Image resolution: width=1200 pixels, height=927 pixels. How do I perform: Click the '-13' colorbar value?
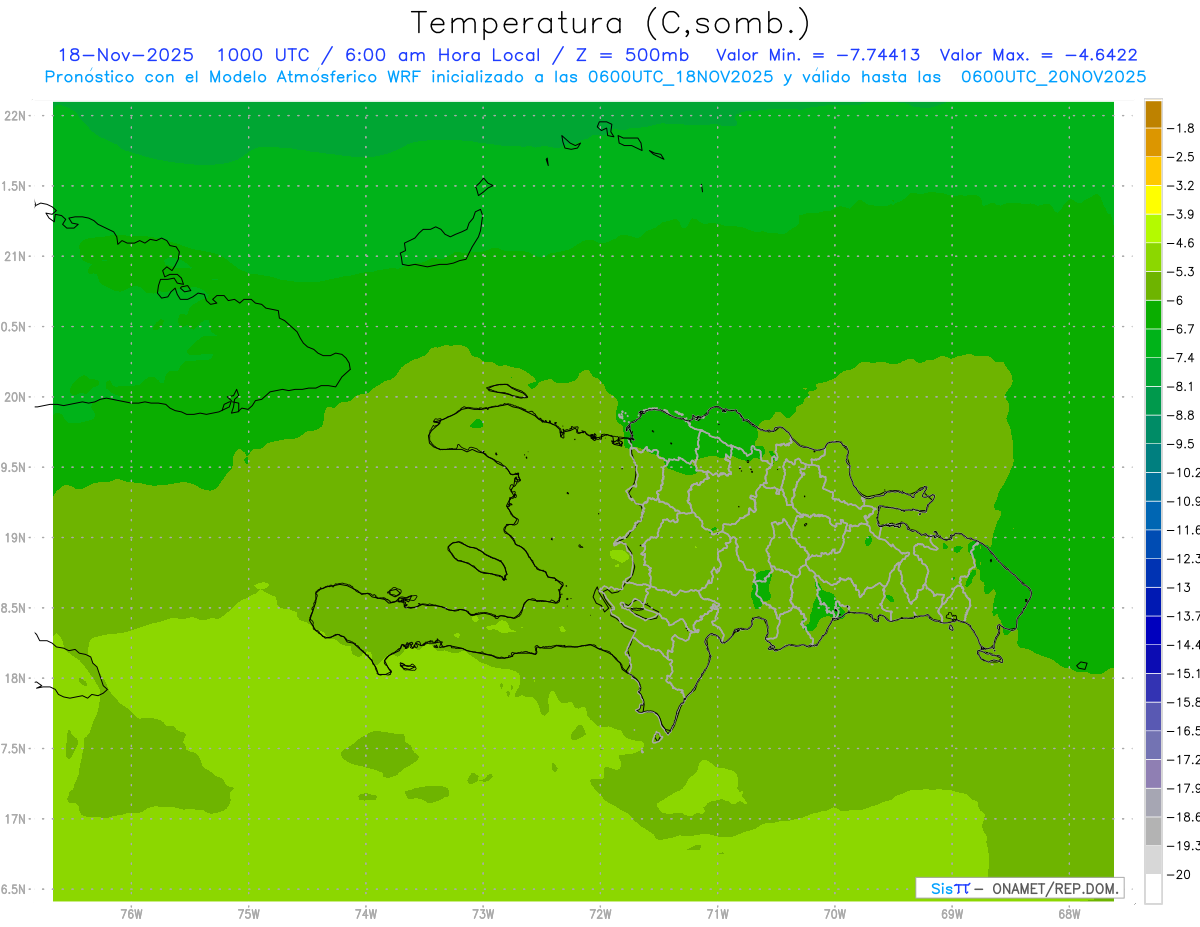(1180, 587)
